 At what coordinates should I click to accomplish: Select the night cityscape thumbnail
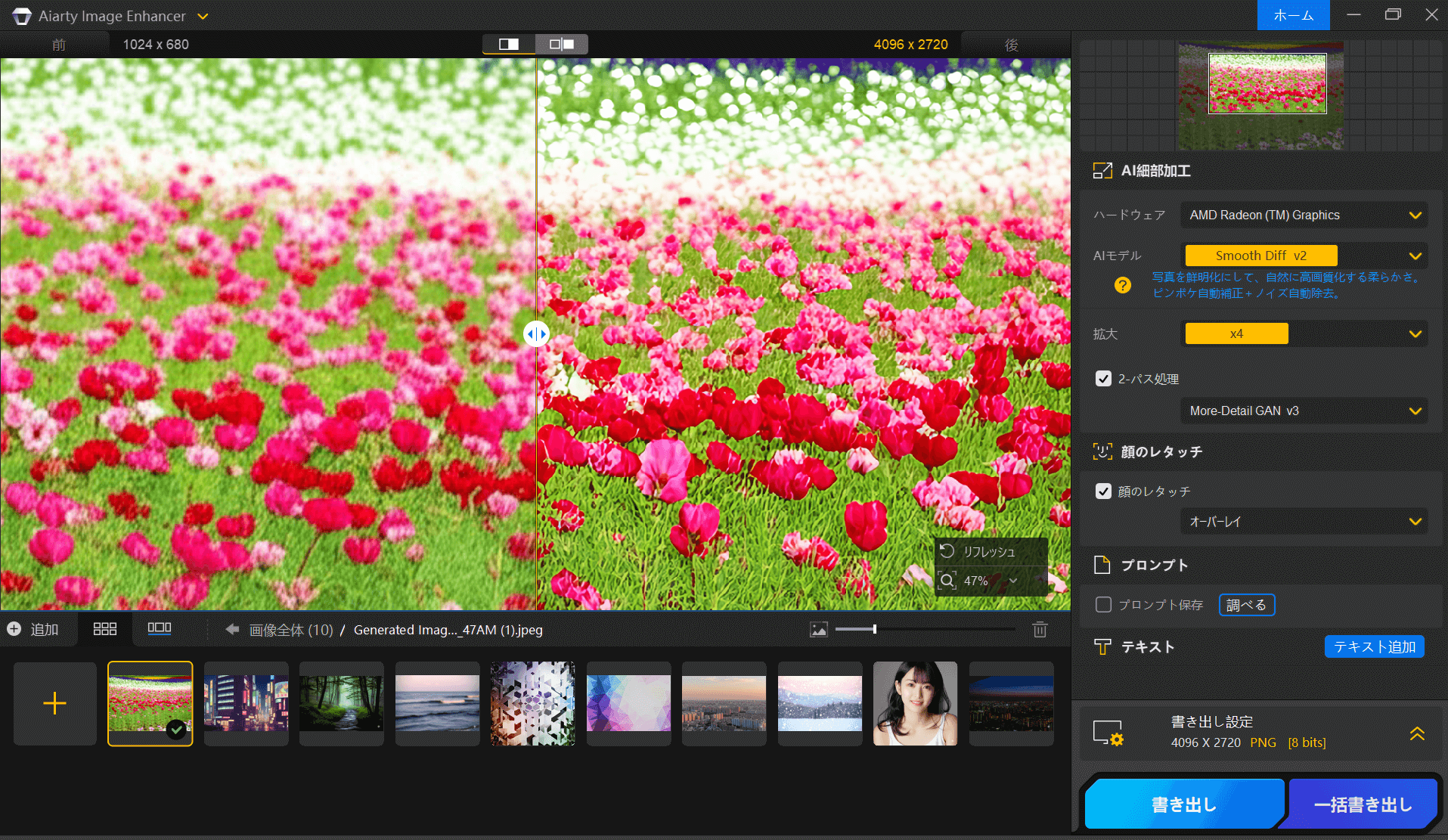pyautogui.click(x=1011, y=704)
